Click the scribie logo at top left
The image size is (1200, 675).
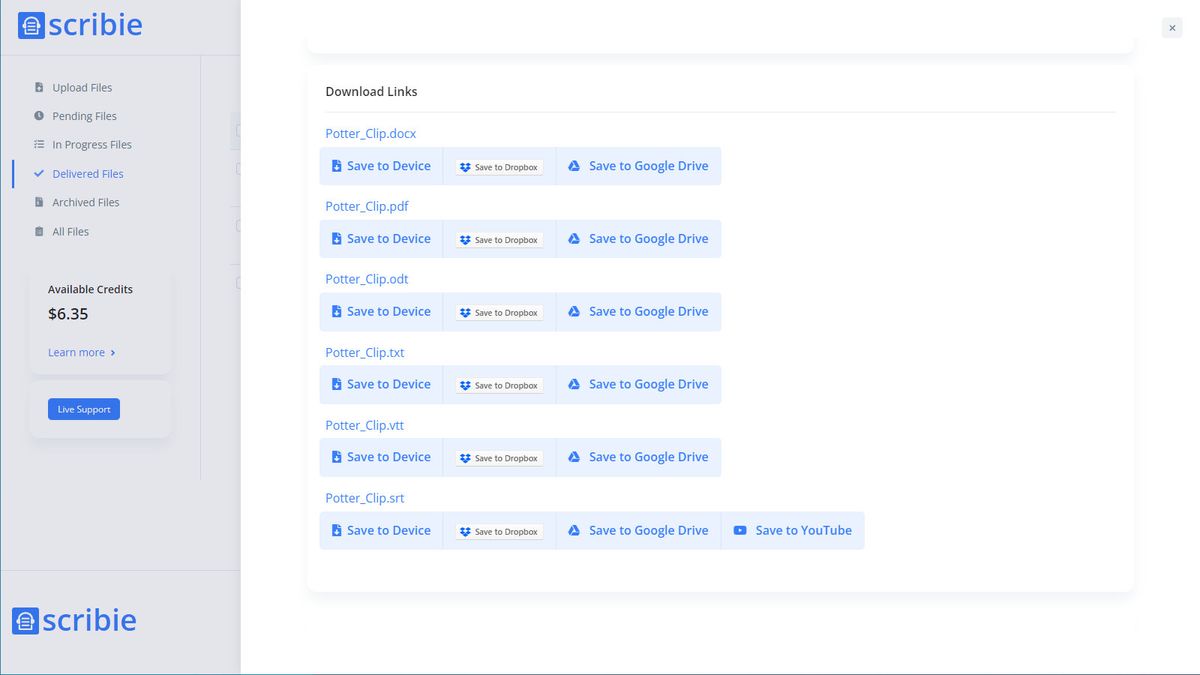point(80,25)
